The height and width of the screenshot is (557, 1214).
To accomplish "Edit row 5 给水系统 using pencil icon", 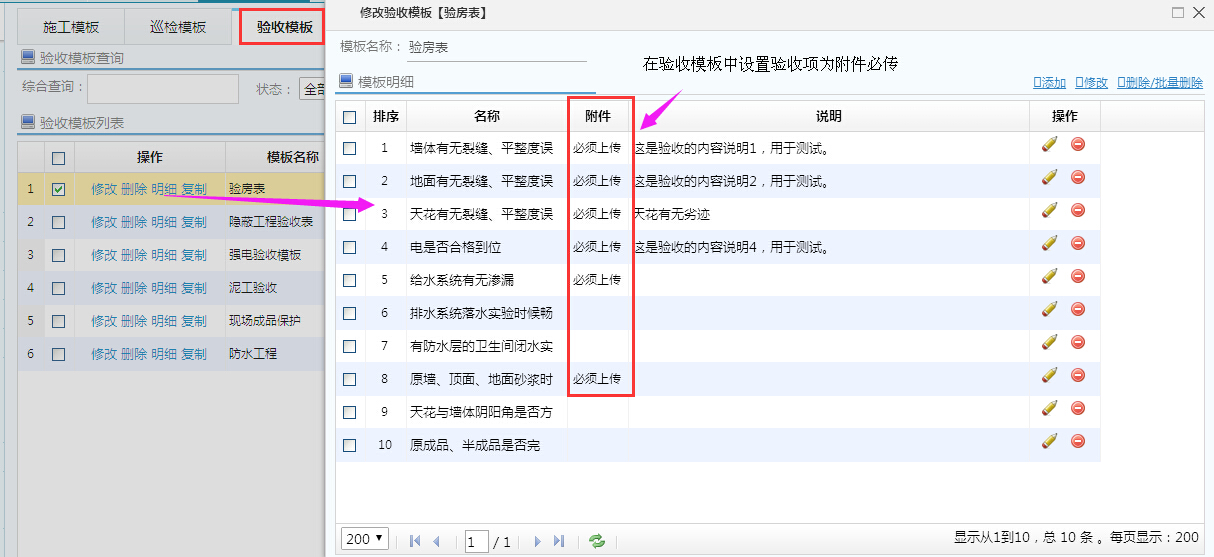I will point(1049,276).
